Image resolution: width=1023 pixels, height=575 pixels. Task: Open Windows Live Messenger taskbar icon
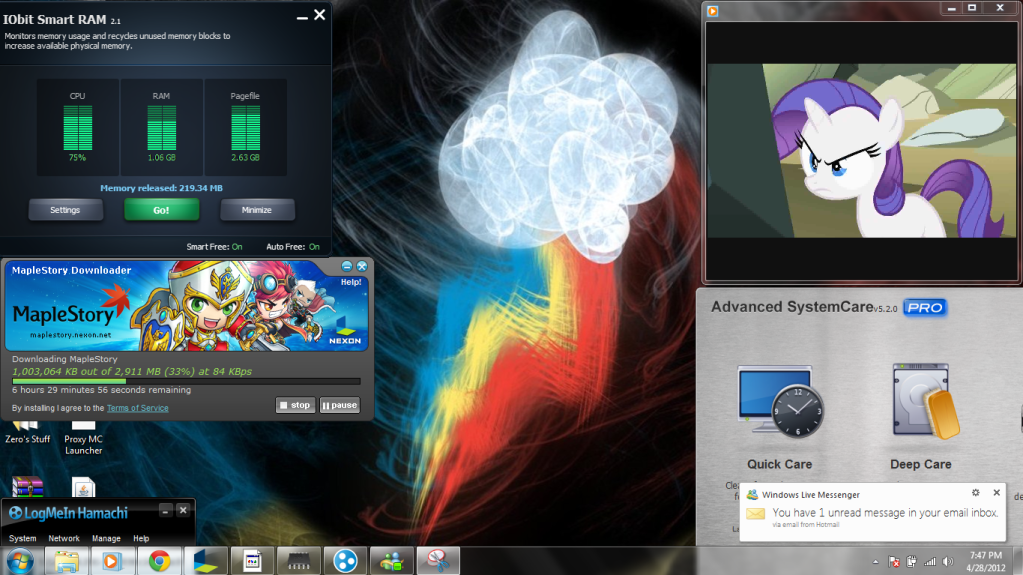(x=391, y=561)
